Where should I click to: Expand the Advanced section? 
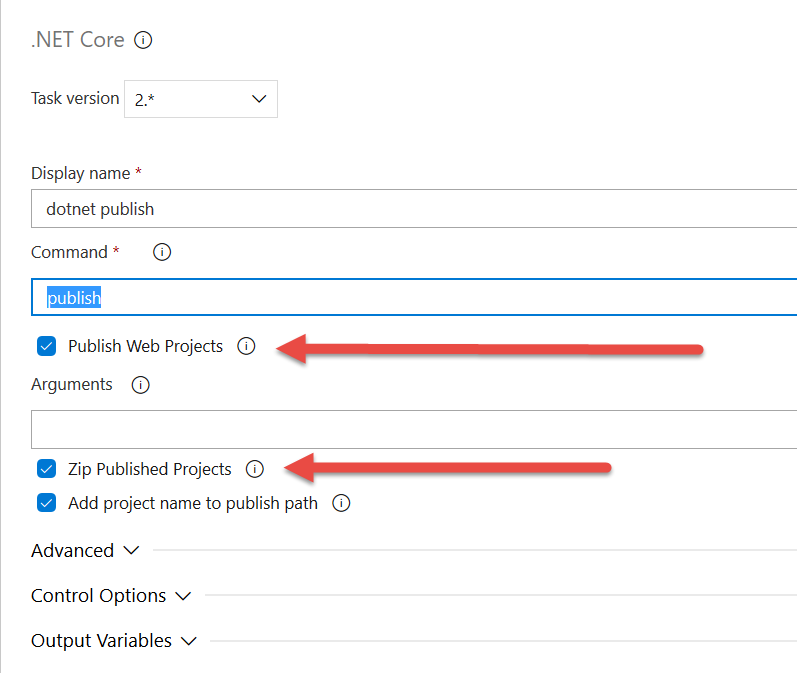(x=73, y=551)
